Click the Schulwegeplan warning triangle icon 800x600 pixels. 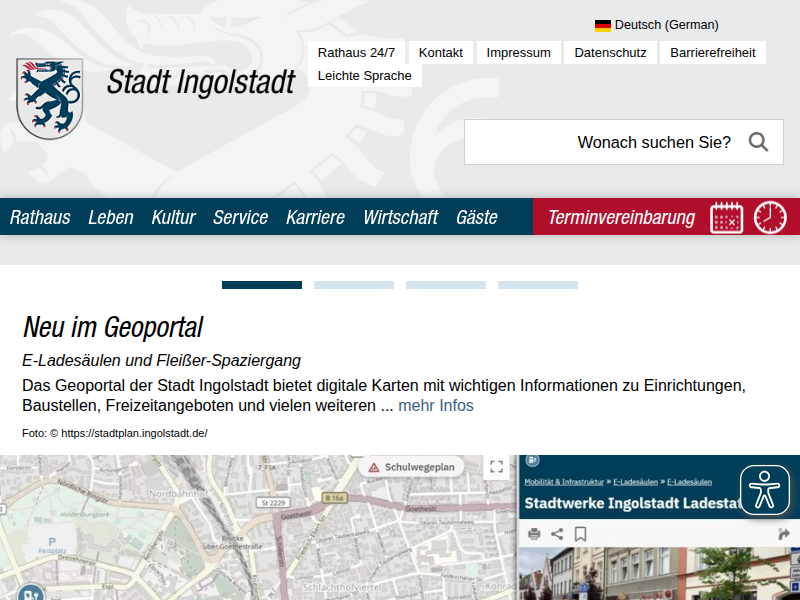374,467
